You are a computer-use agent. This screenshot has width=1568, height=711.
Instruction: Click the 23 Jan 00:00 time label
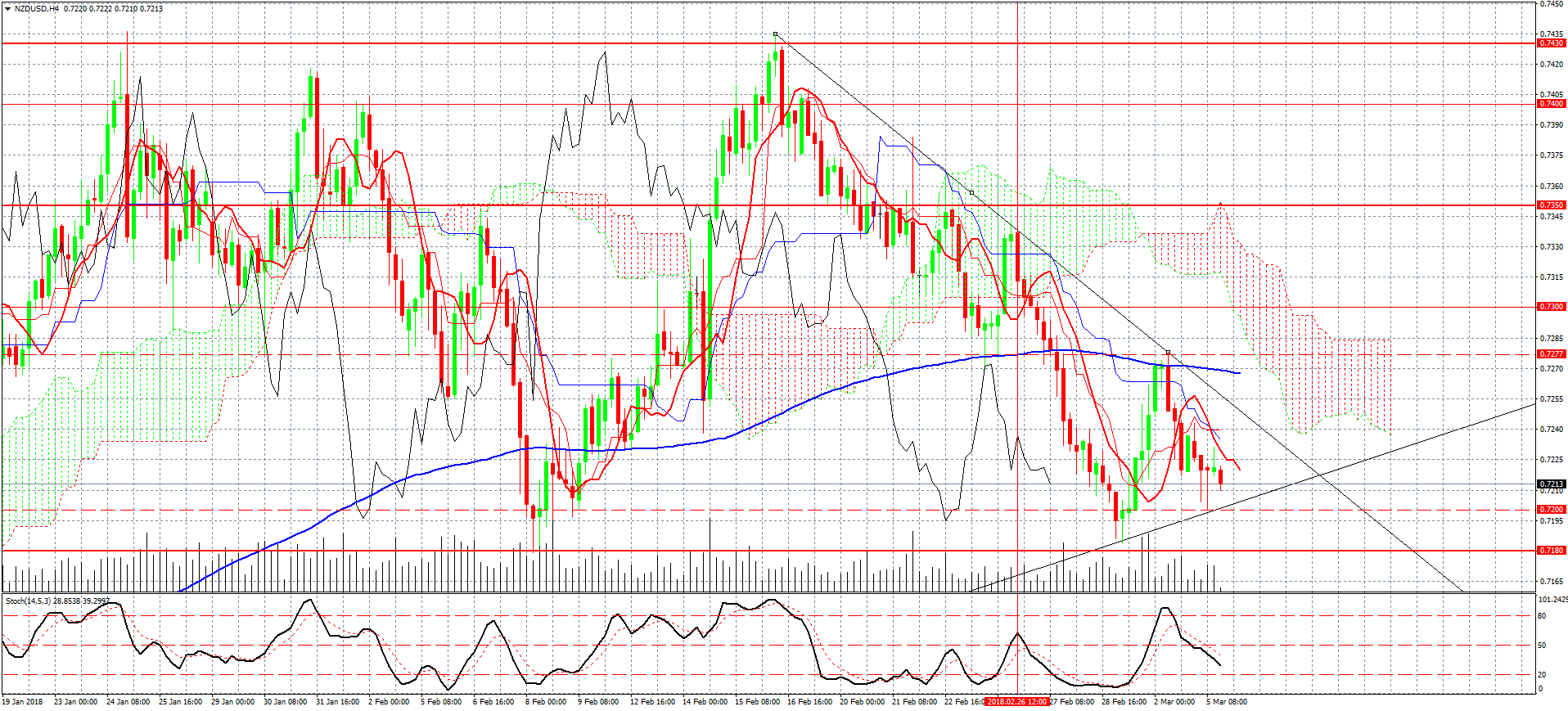[x=75, y=702]
